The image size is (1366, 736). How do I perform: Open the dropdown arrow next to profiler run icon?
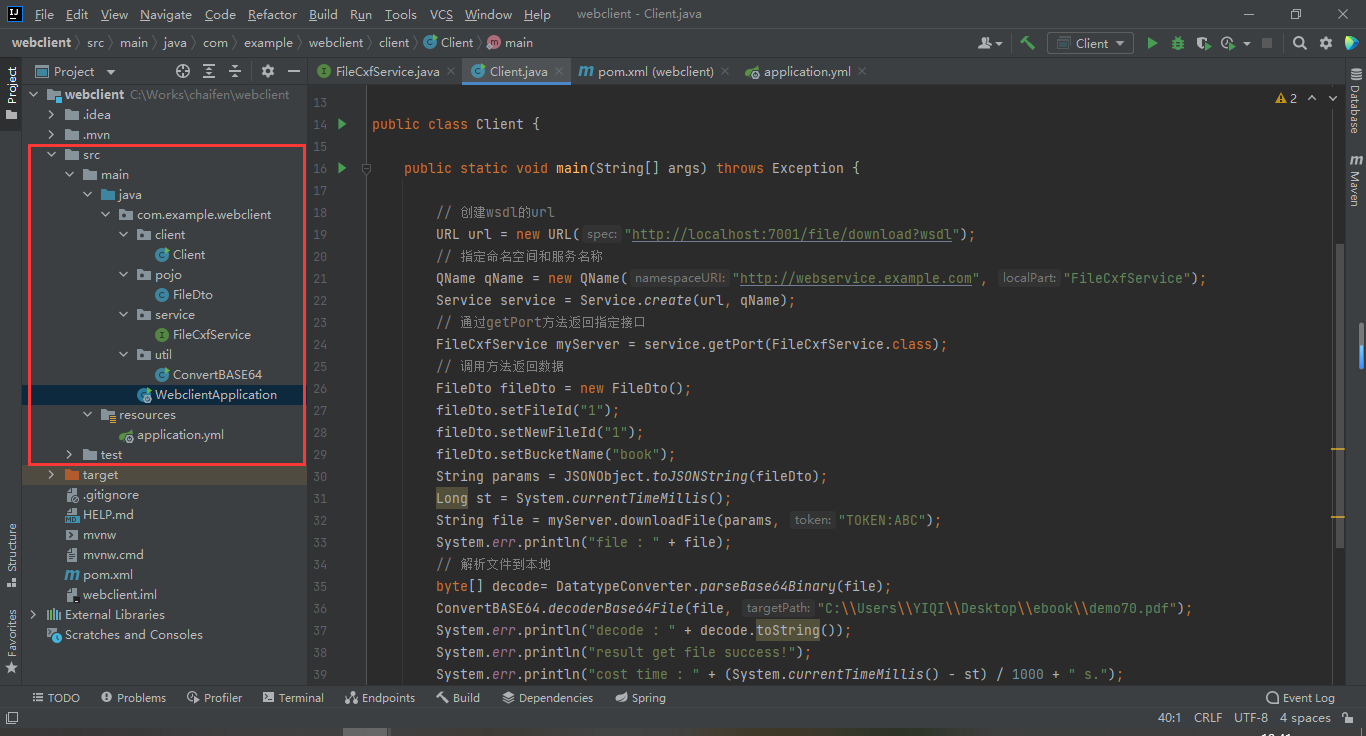click(x=1247, y=43)
